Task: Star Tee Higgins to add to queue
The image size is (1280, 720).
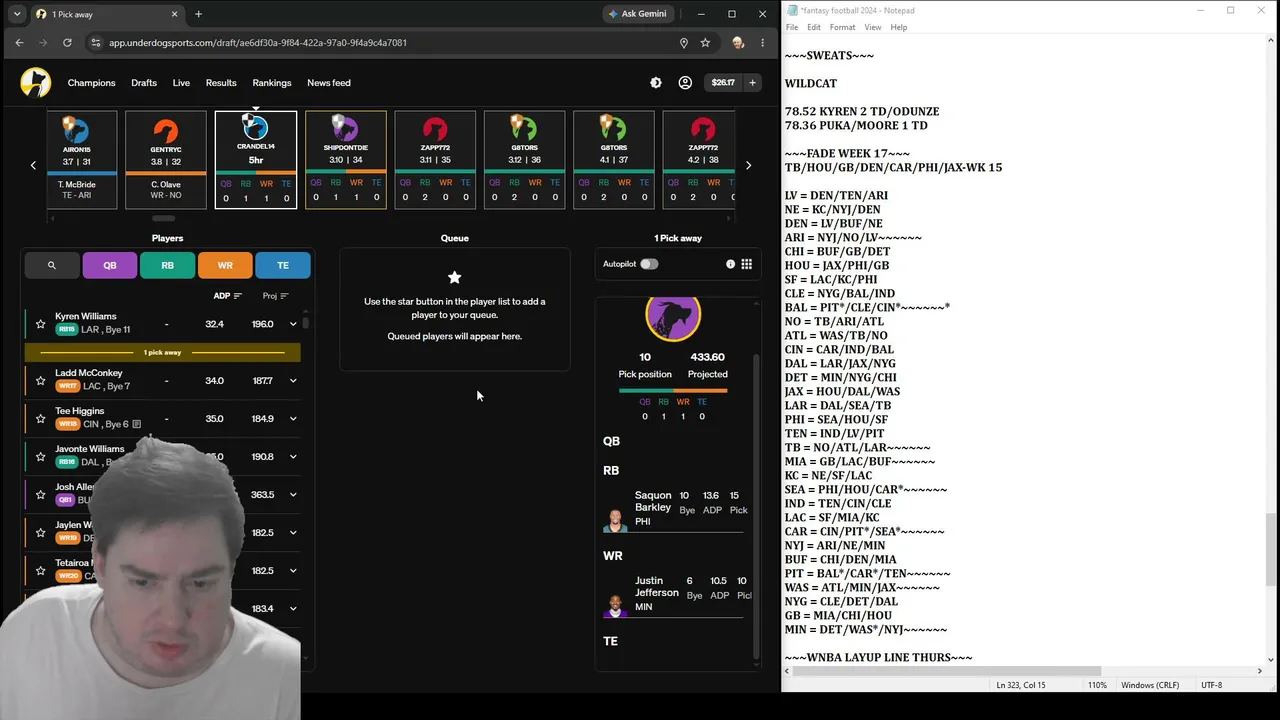Action: coord(40,419)
